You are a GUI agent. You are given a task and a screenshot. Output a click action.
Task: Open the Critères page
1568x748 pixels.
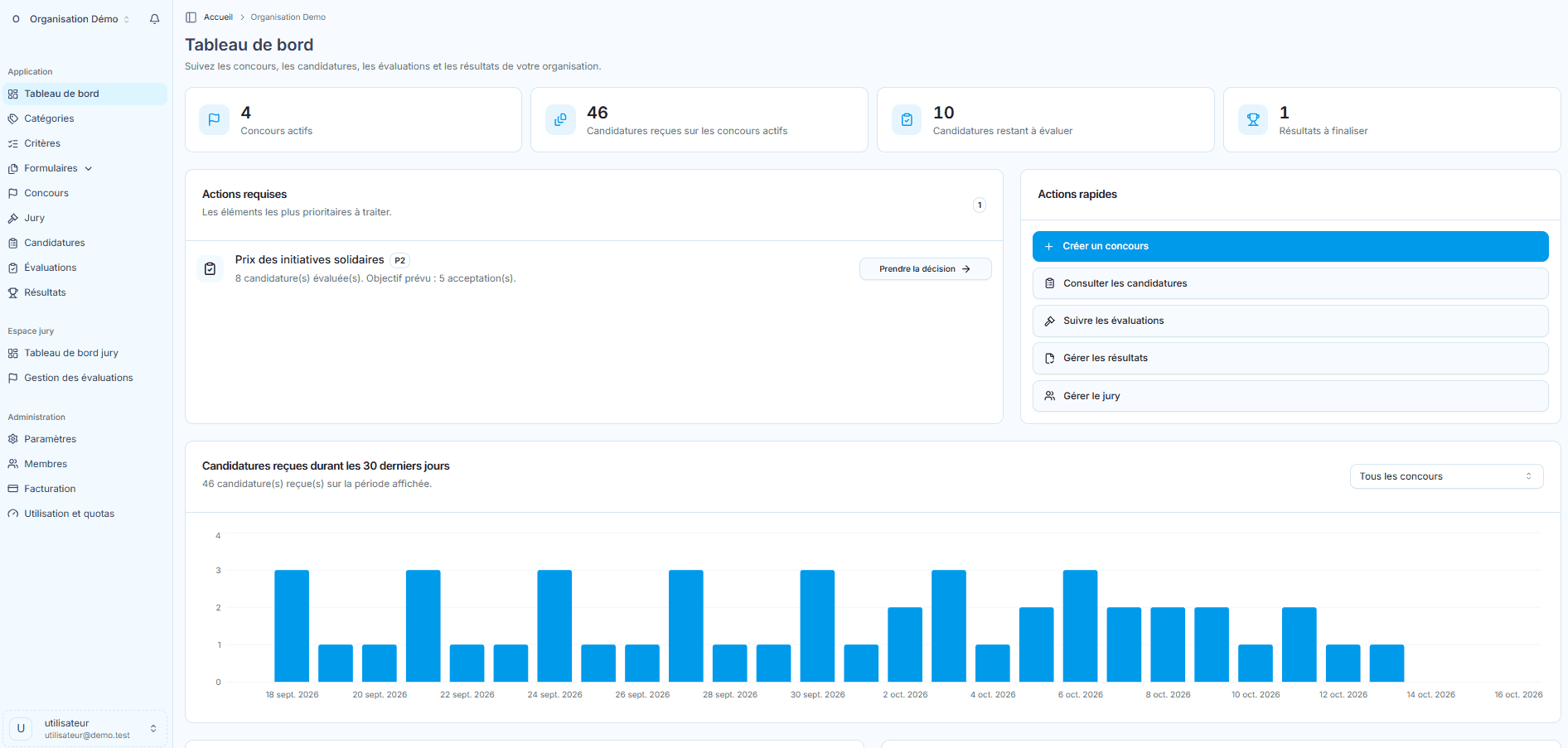[85, 143]
